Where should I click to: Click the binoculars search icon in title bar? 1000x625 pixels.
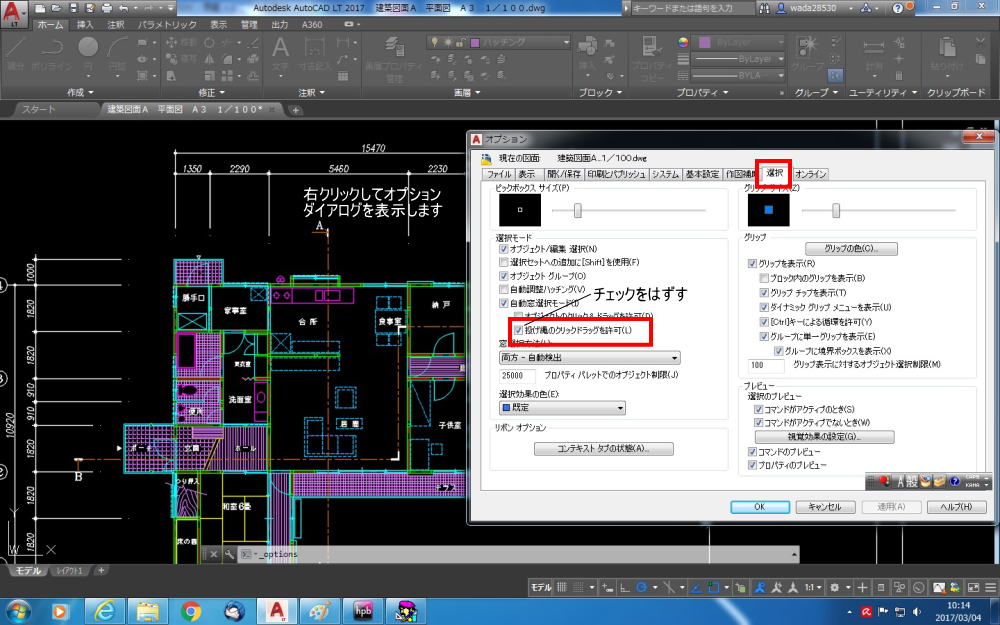tap(765, 8)
